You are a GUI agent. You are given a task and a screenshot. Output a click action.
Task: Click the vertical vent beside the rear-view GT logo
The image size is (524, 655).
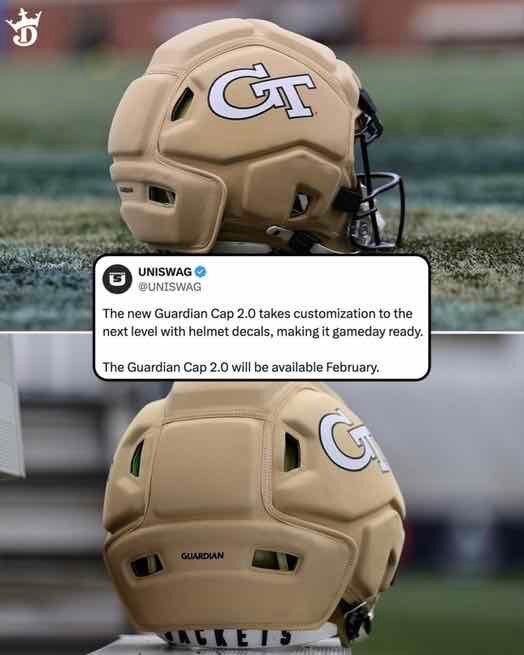(x=292, y=452)
